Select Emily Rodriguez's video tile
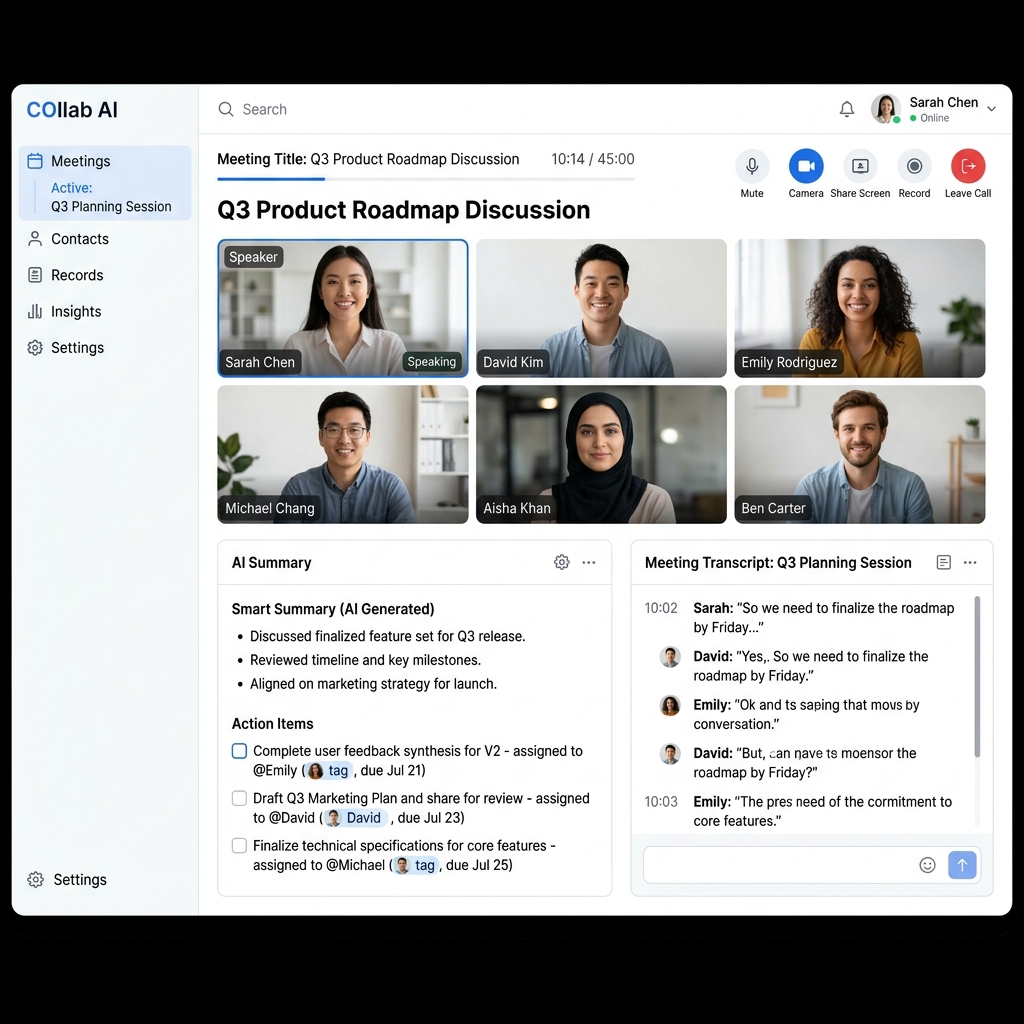The height and width of the screenshot is (1024, 1024). coord(859,308)
